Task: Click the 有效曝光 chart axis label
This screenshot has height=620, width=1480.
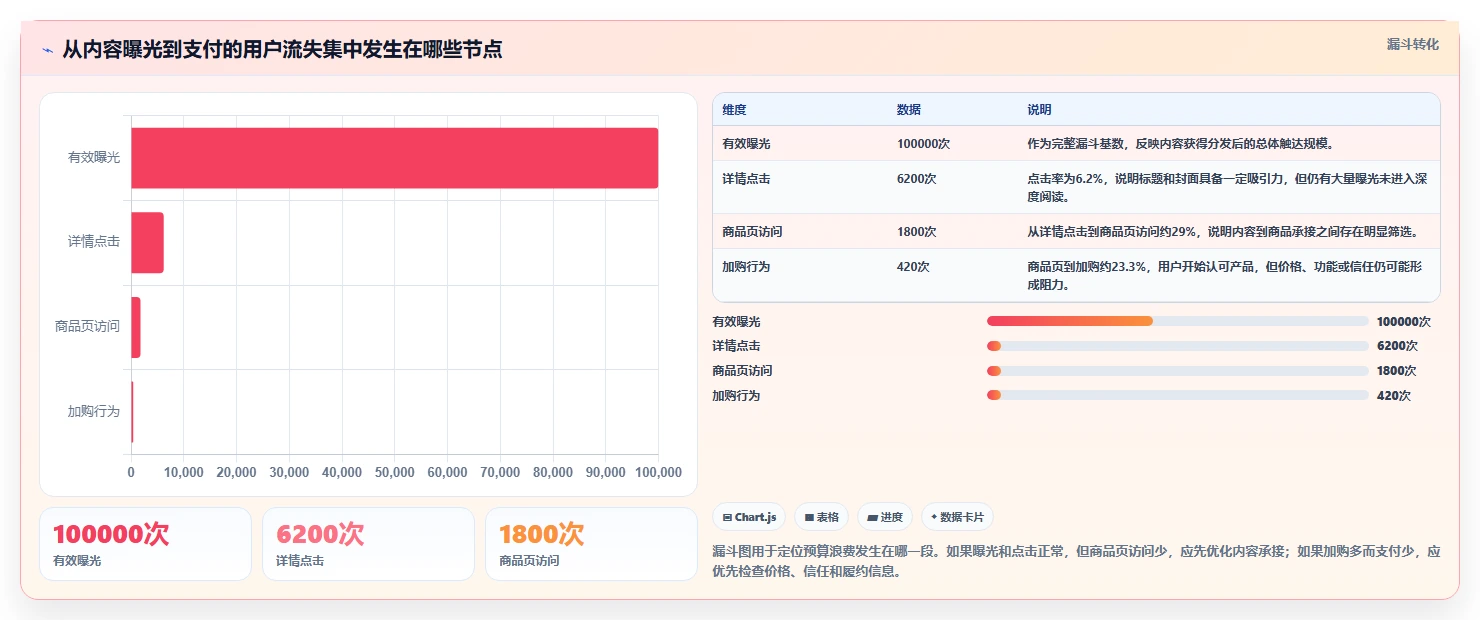Action: point(94,157)
